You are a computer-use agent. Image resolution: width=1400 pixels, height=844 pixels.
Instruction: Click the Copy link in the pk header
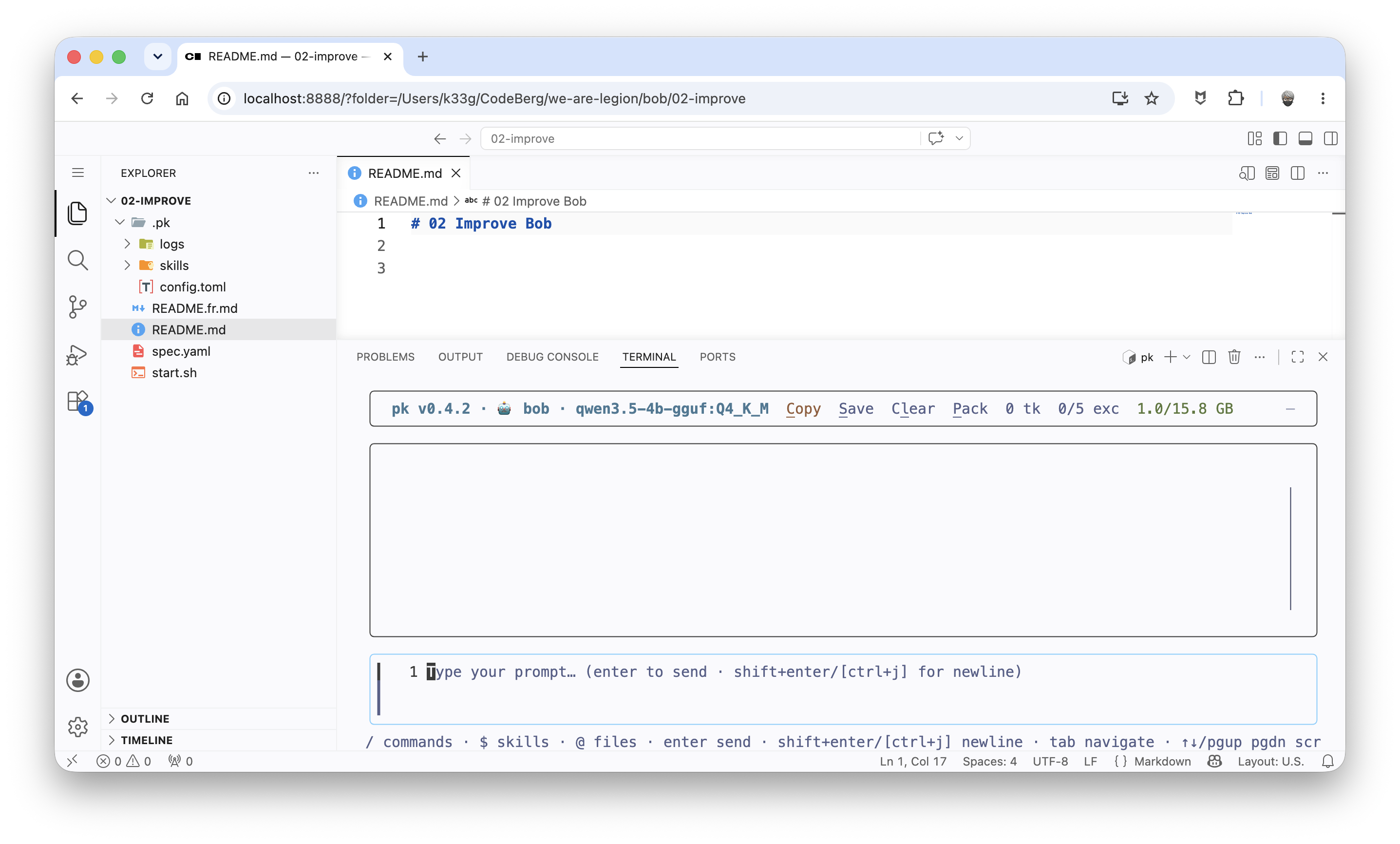[803, 409]
